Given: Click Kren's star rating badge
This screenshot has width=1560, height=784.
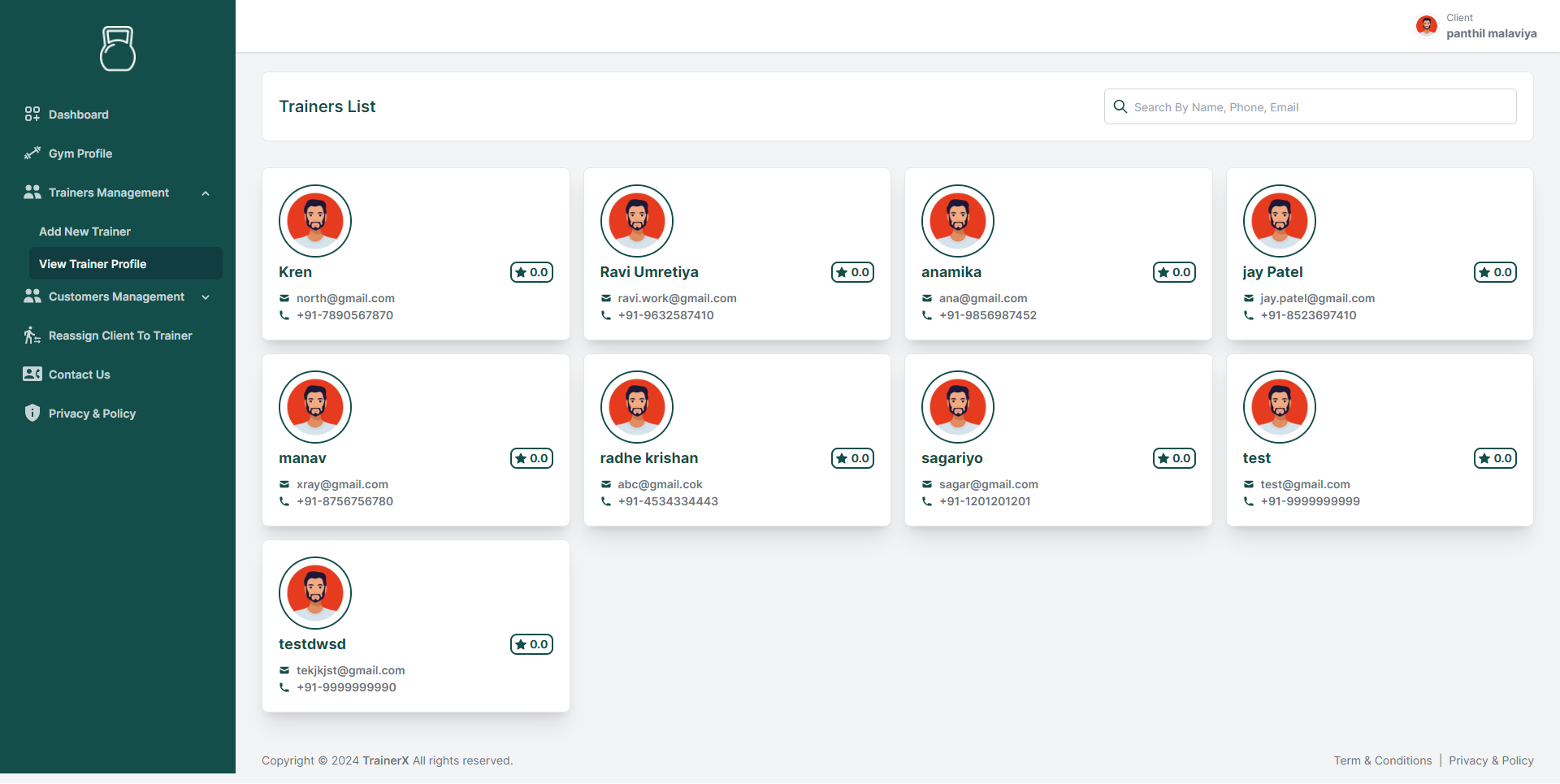Looking at the screenshot, I should [531, 272].
